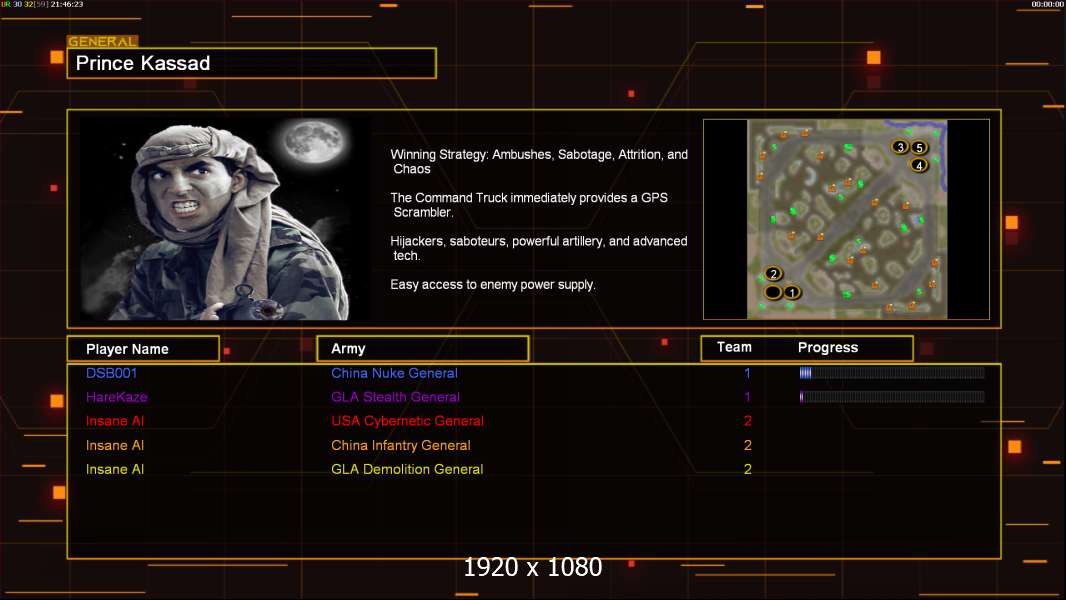Click the 00:00:00 timer at top right
Screen dimensions: 1066x600
point(1047,4)
